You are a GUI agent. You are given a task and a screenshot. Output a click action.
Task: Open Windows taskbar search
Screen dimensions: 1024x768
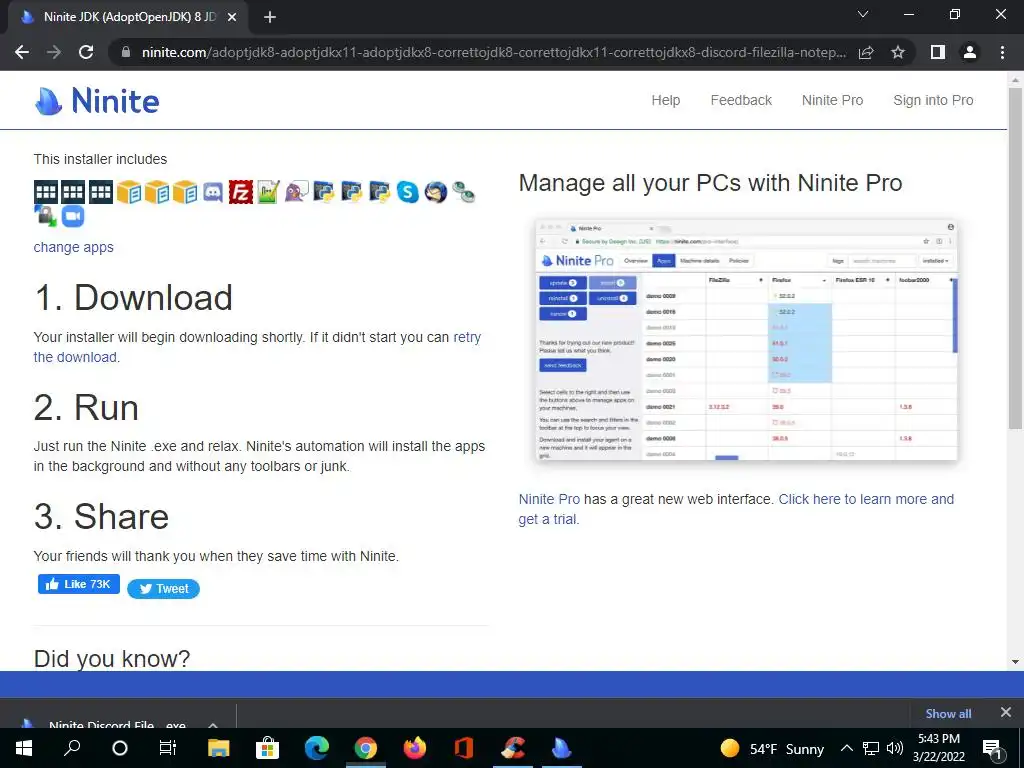pyautogui.click(x=72, y=748)
